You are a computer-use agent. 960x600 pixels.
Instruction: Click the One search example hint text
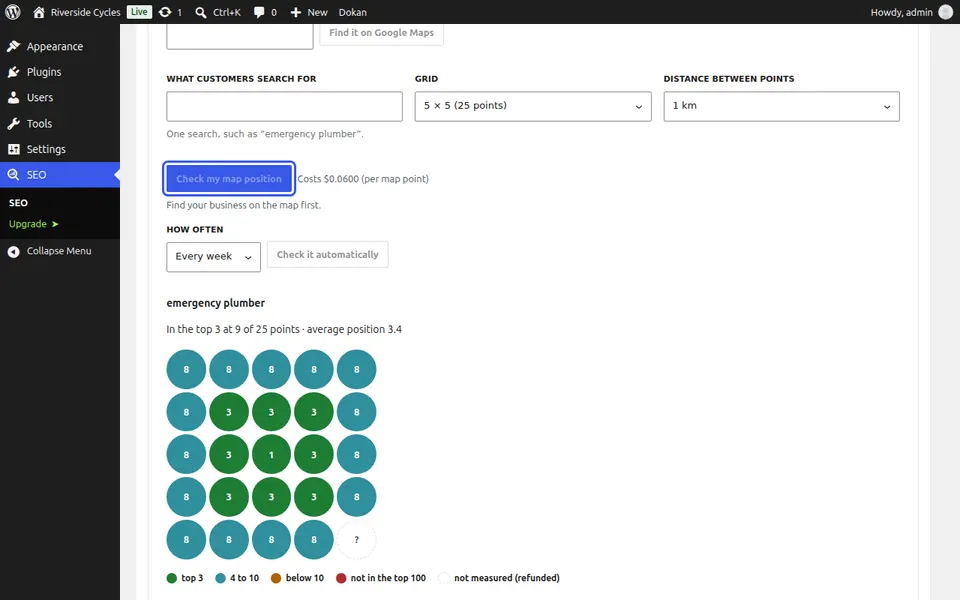[265, 134]
